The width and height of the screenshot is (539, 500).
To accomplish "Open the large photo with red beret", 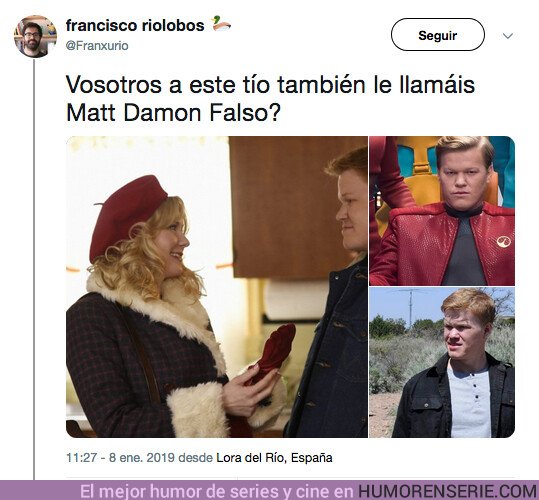I will coord(217,287).
